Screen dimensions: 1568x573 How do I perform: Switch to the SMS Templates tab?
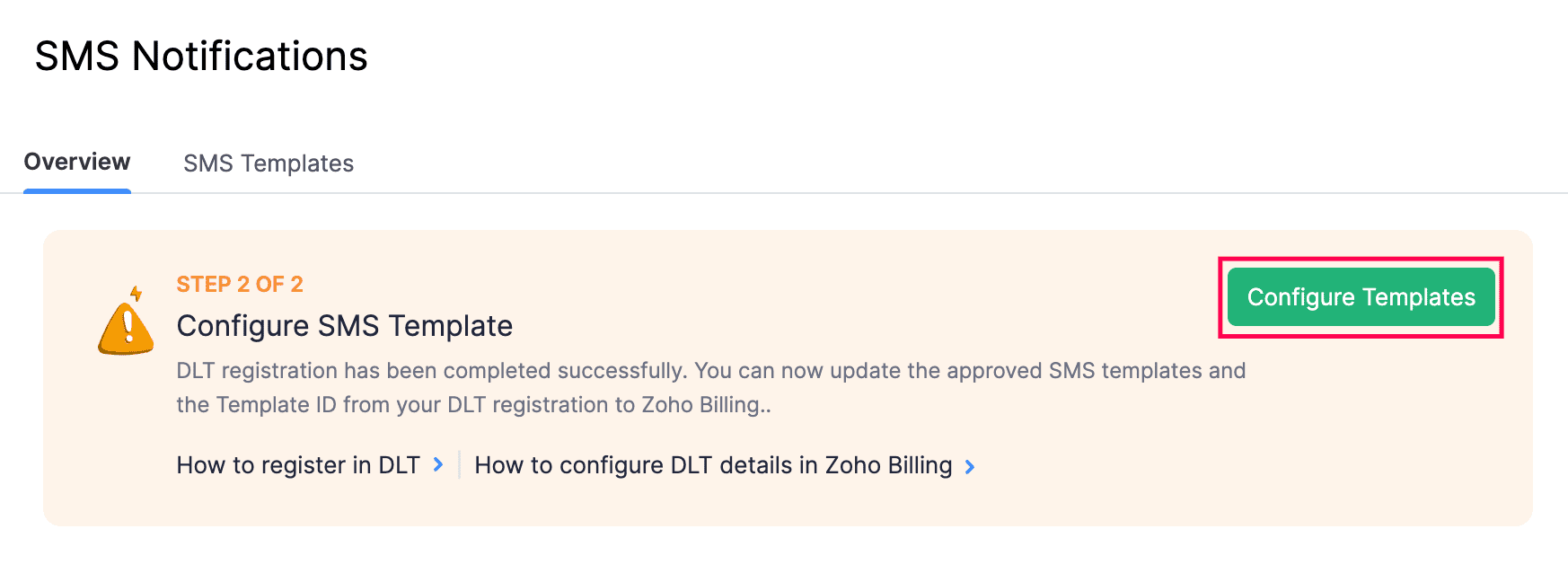point(268,163)
